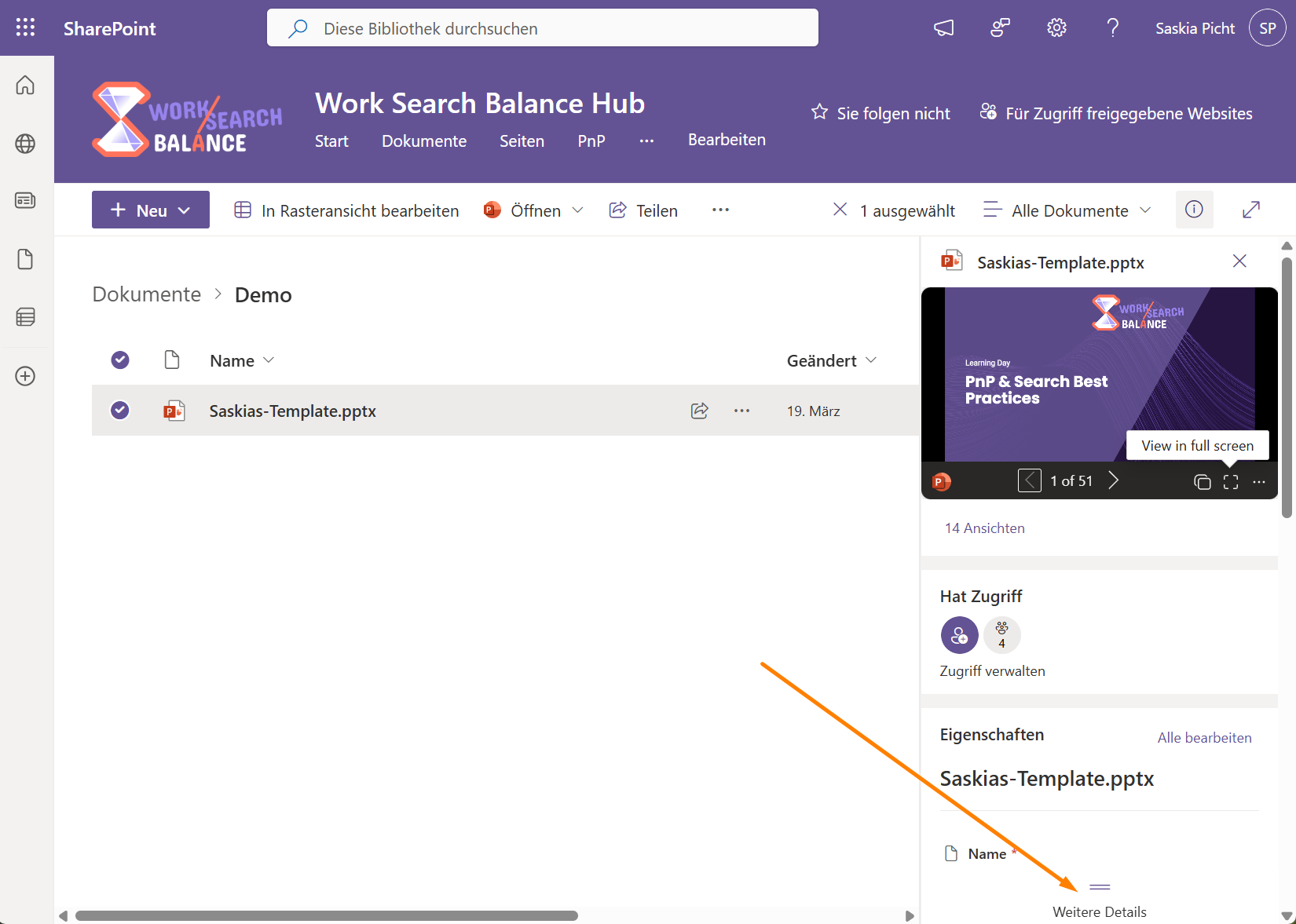Toggle follow star 'Sie folgen nicht'
Image resolution: width=1296 pixels, height=924 pixels.
point(880,113)
